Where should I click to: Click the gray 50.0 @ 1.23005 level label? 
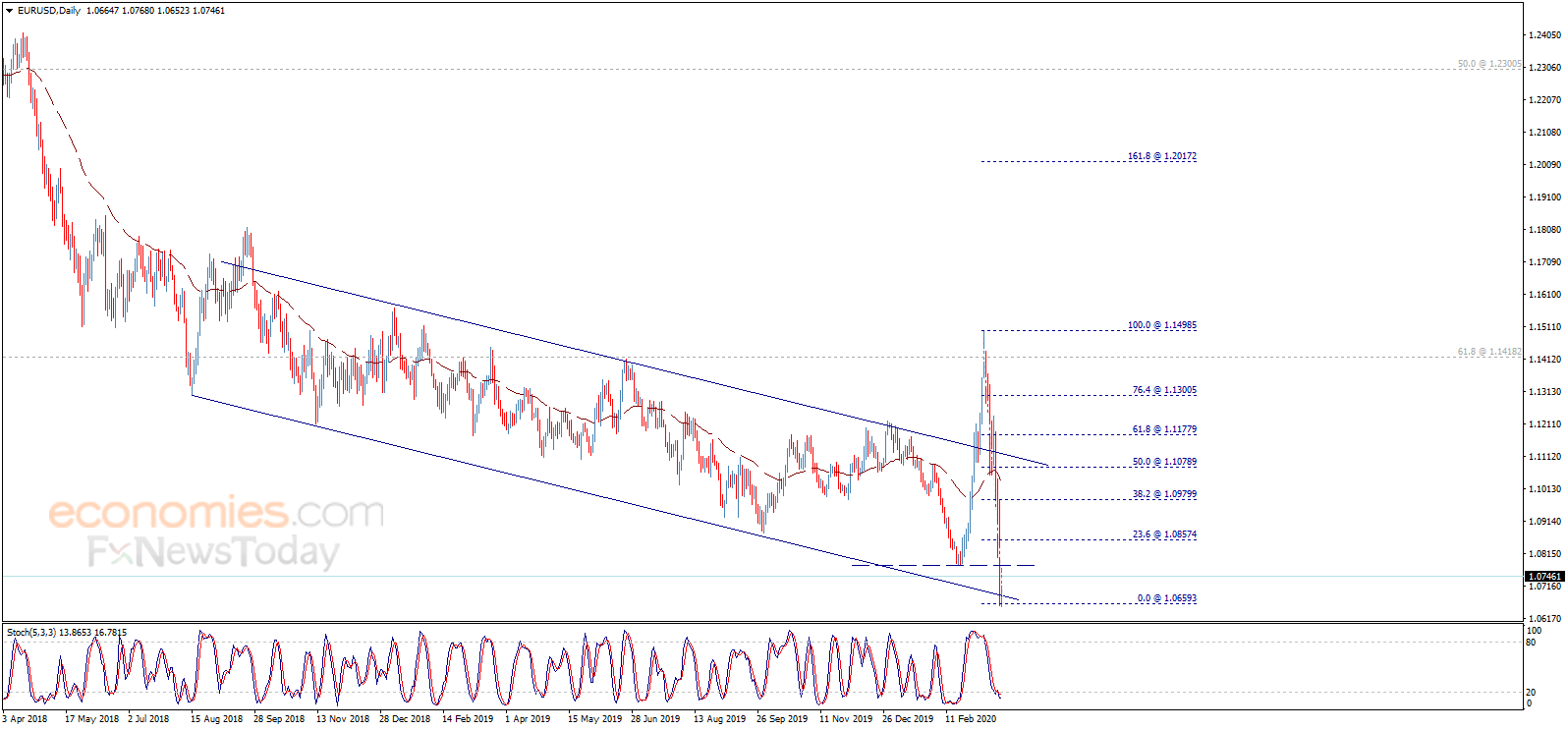click(x=1489, y=64)
